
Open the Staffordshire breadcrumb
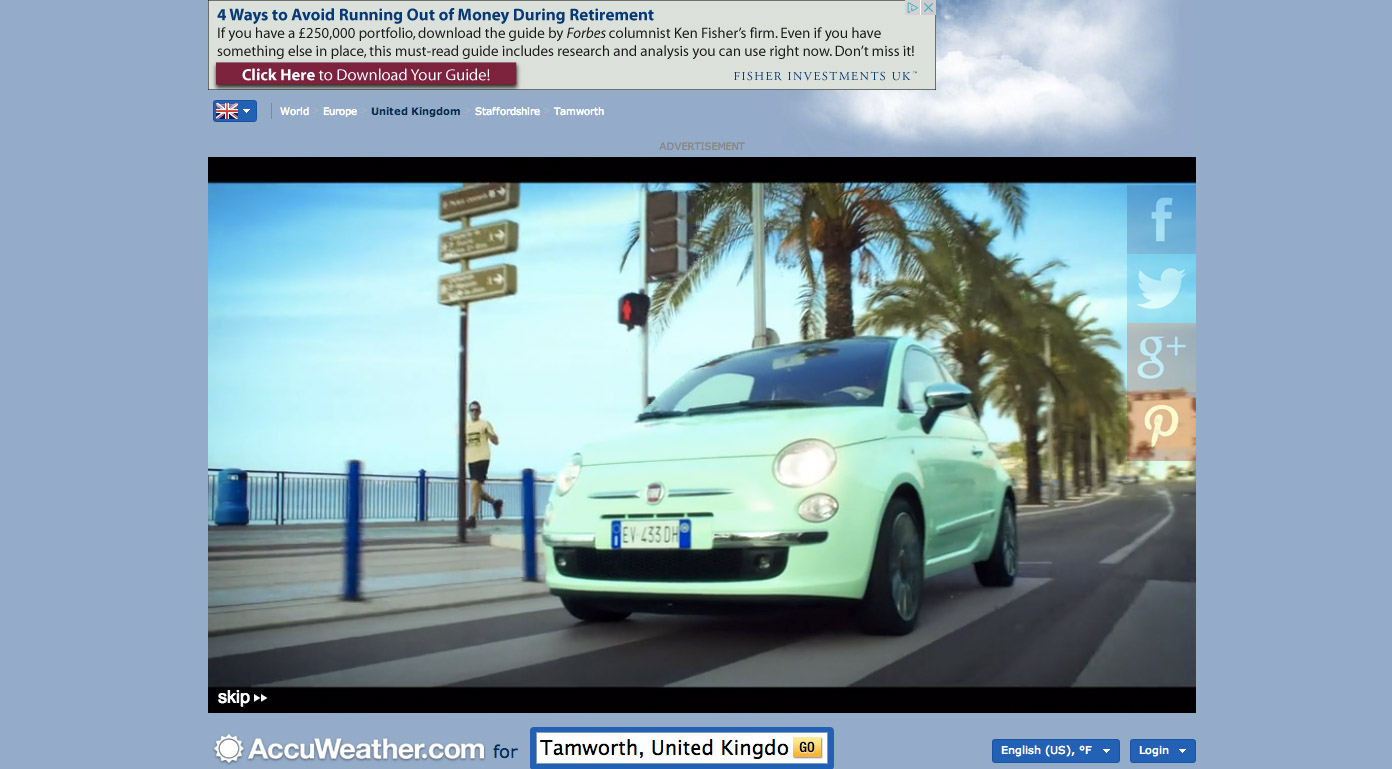507,111
